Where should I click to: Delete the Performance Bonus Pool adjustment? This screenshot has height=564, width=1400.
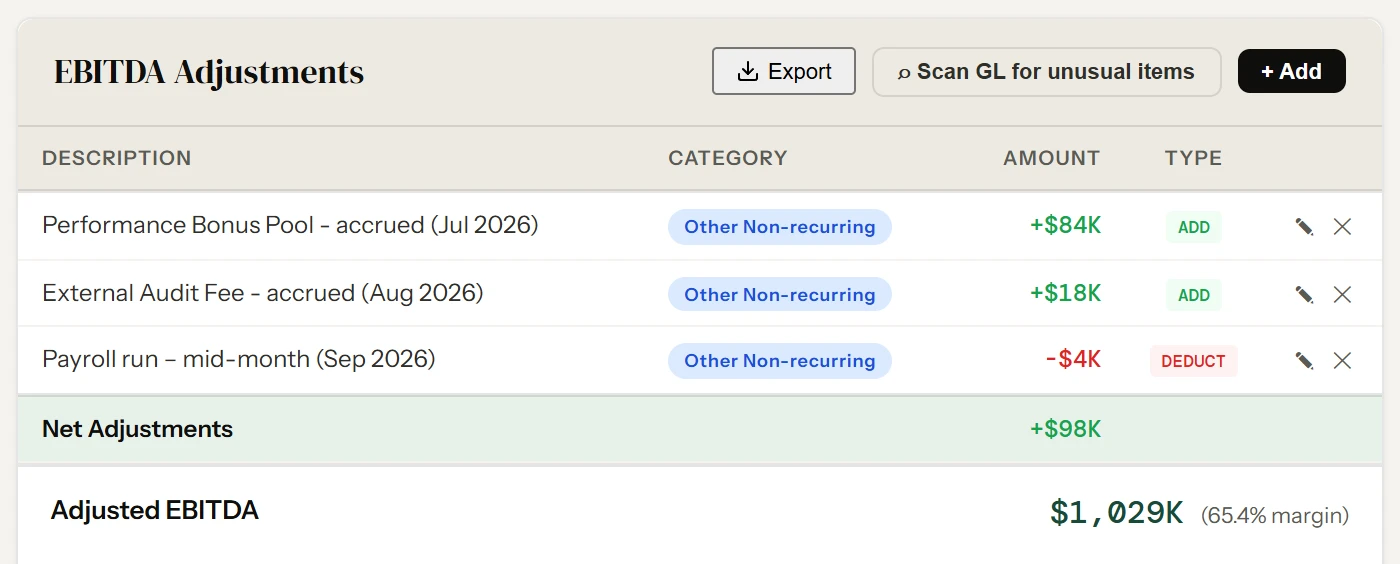pyautogui.click(x=1342, y=227)
